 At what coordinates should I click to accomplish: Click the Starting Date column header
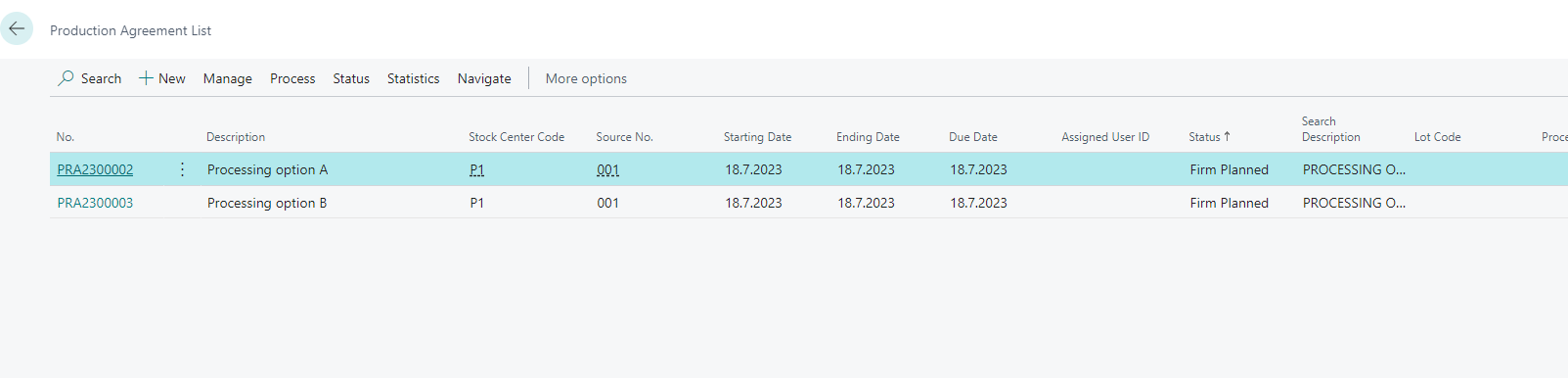tap(758, 137)
